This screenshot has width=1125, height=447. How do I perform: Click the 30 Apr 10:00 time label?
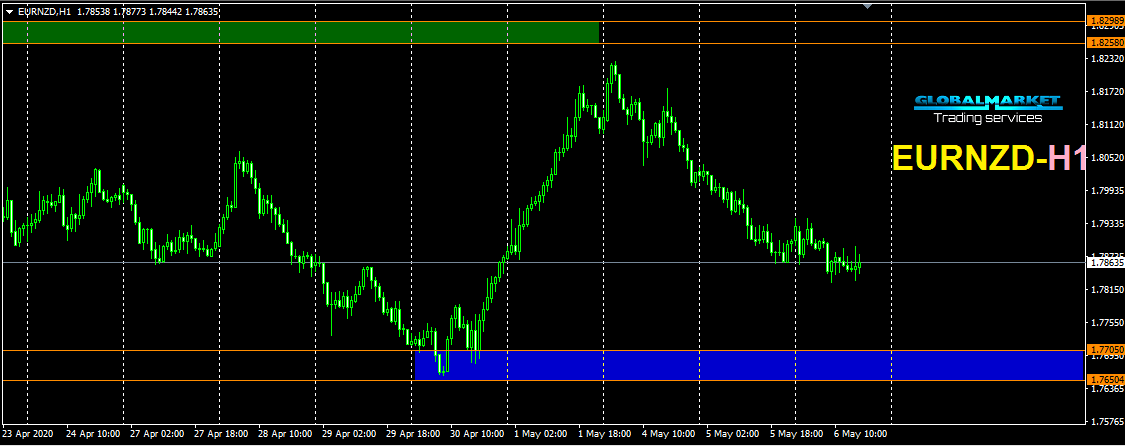(477, 434)
